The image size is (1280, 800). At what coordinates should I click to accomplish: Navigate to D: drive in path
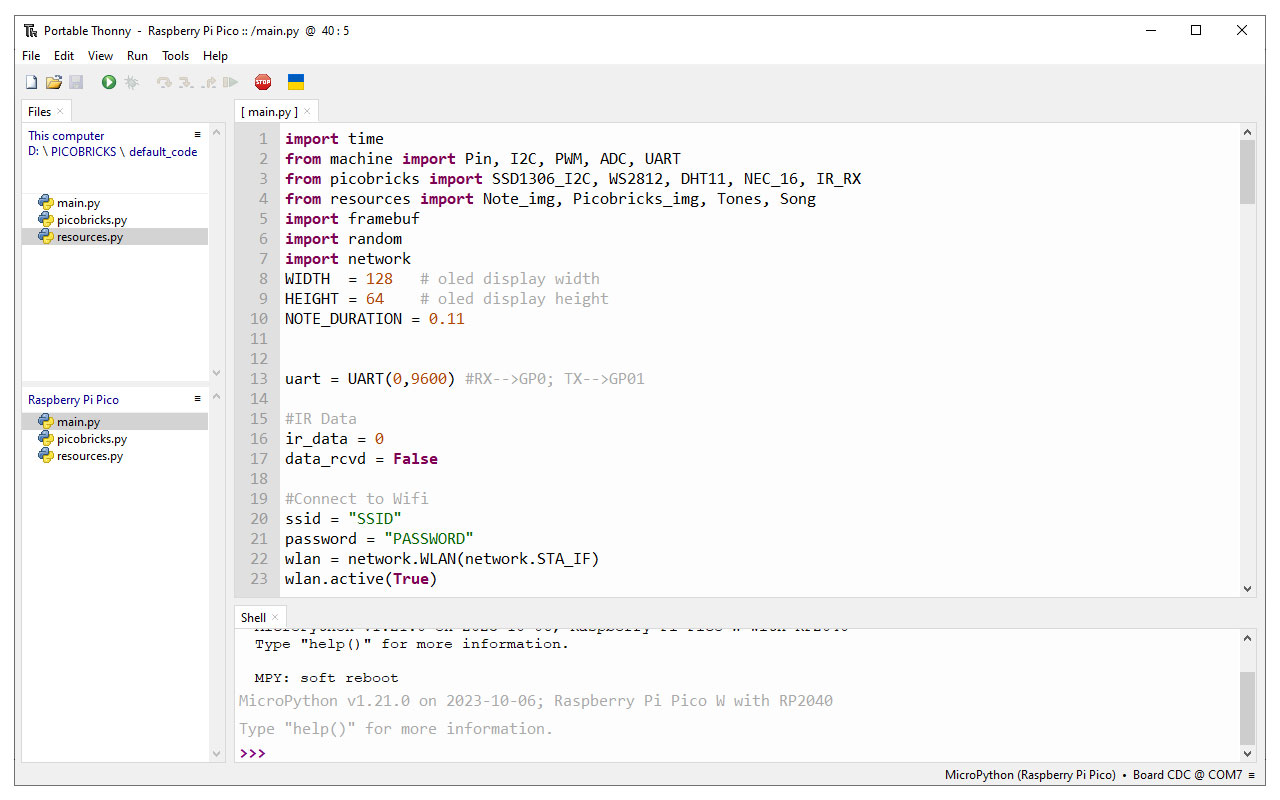click(x=36, y=152)
